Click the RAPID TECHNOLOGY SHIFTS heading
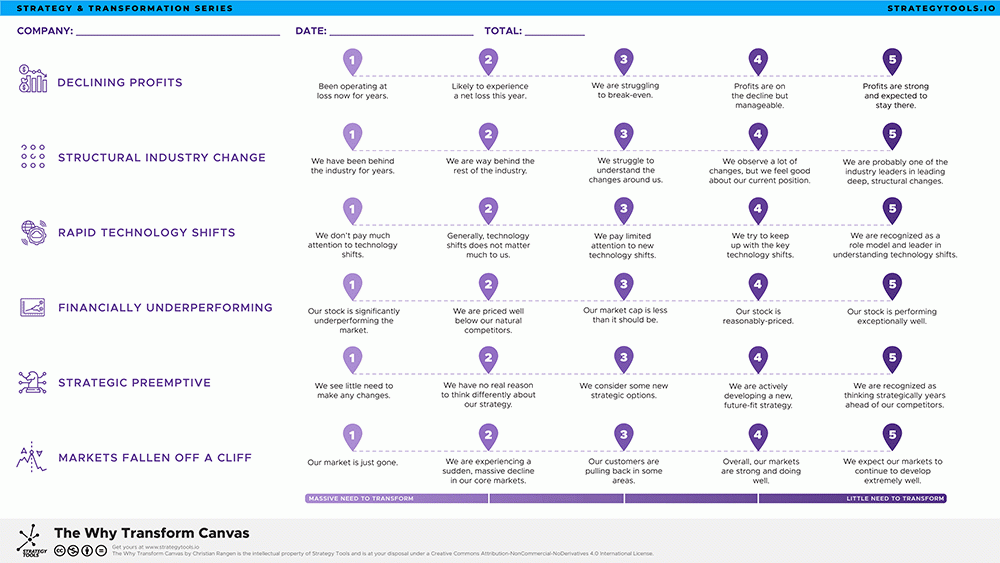The height and width of the screenshot is (563, 1000). [147, 233]
